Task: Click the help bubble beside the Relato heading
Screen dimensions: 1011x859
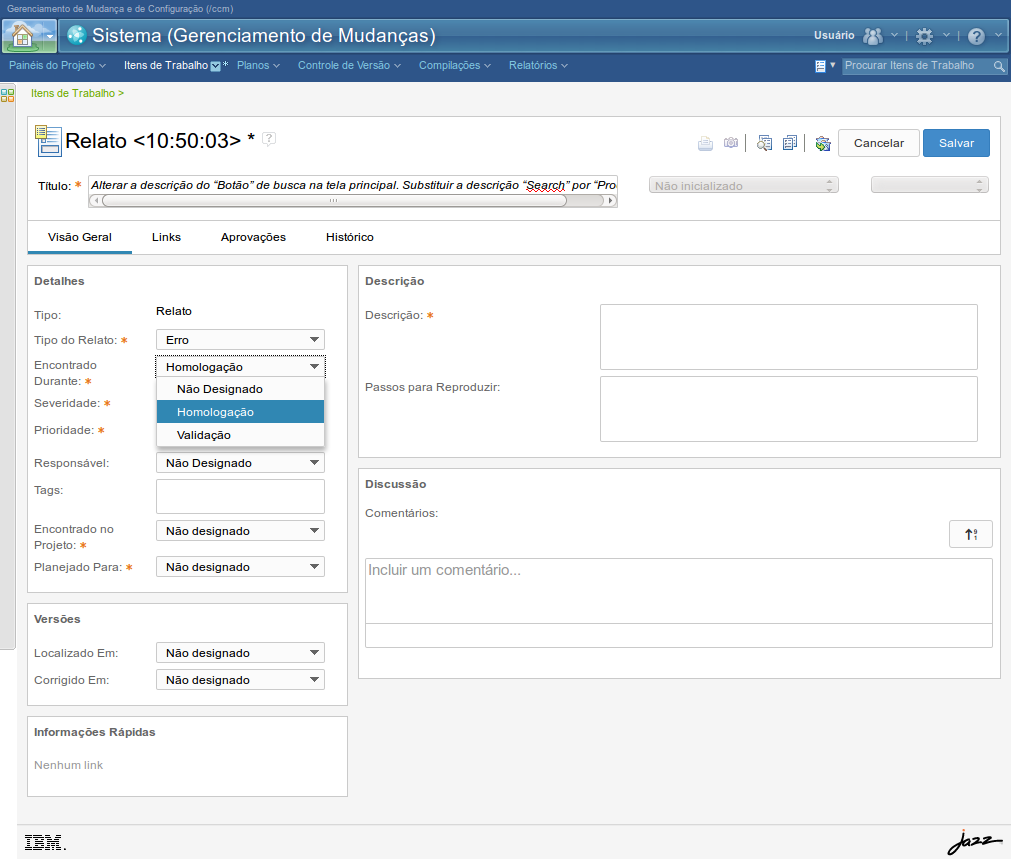Action: 269,139
